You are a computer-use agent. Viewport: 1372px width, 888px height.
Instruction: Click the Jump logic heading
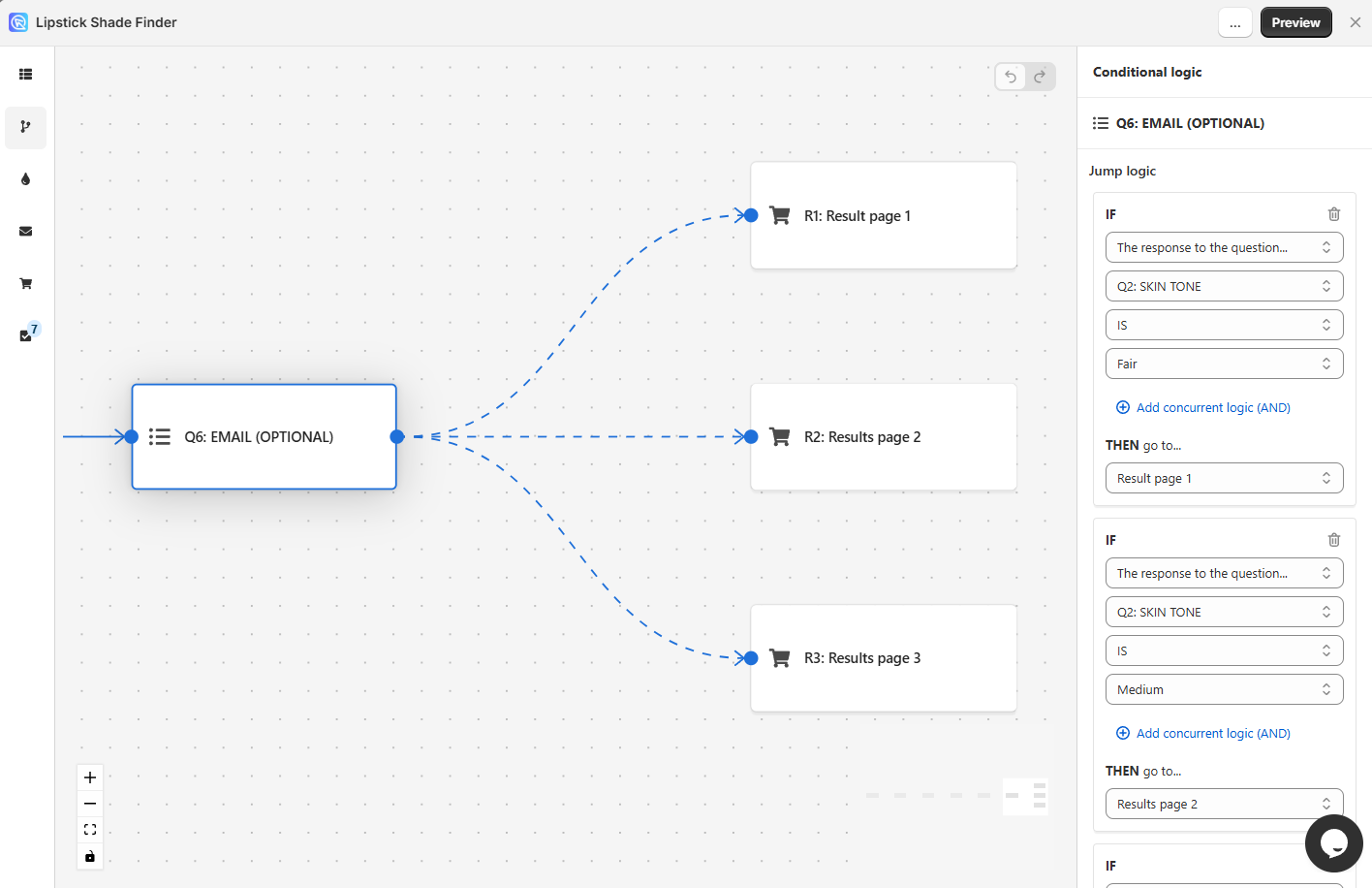pyautogui.click(x=1122, y=171)
